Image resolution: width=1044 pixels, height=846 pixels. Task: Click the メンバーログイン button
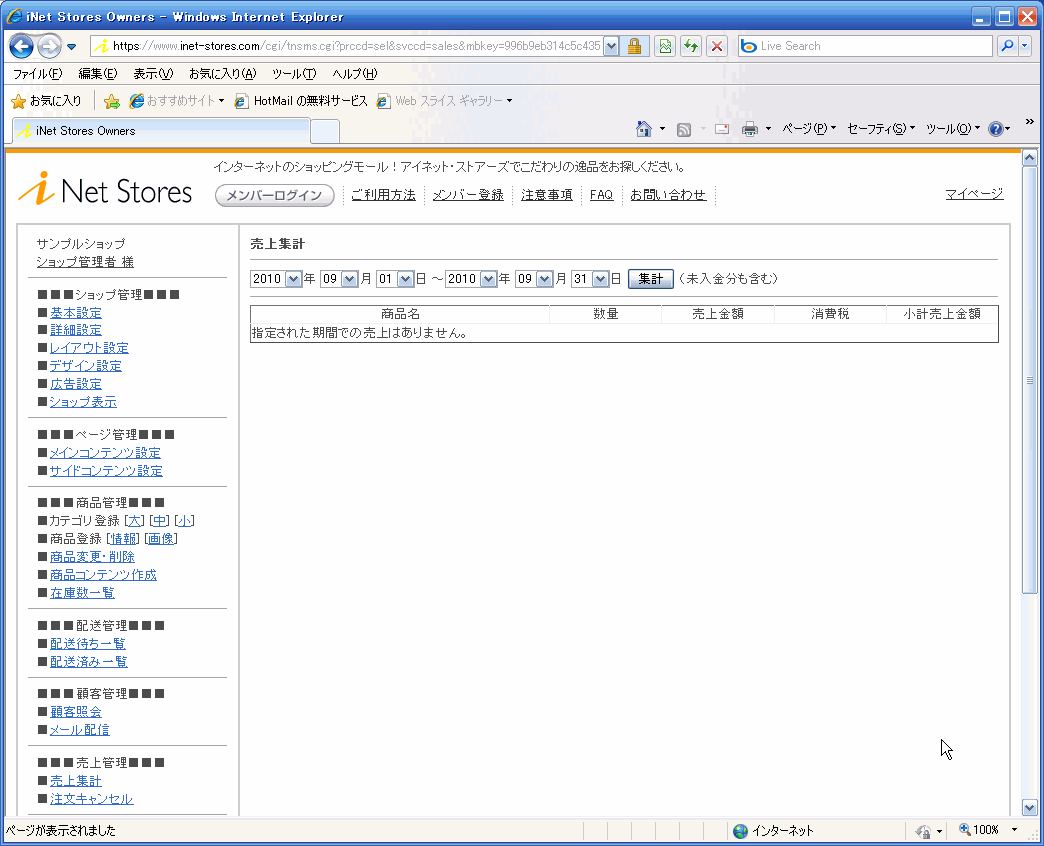click(275, 196)
